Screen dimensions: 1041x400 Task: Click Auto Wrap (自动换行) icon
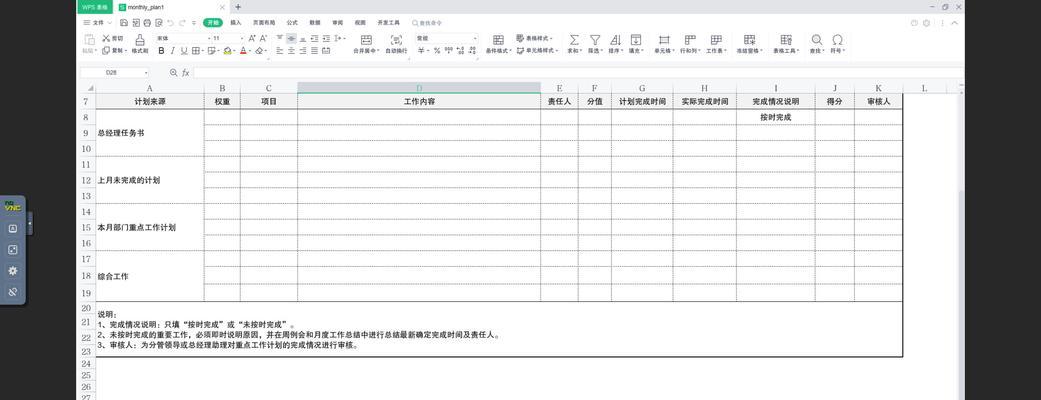tap(396, 40)
